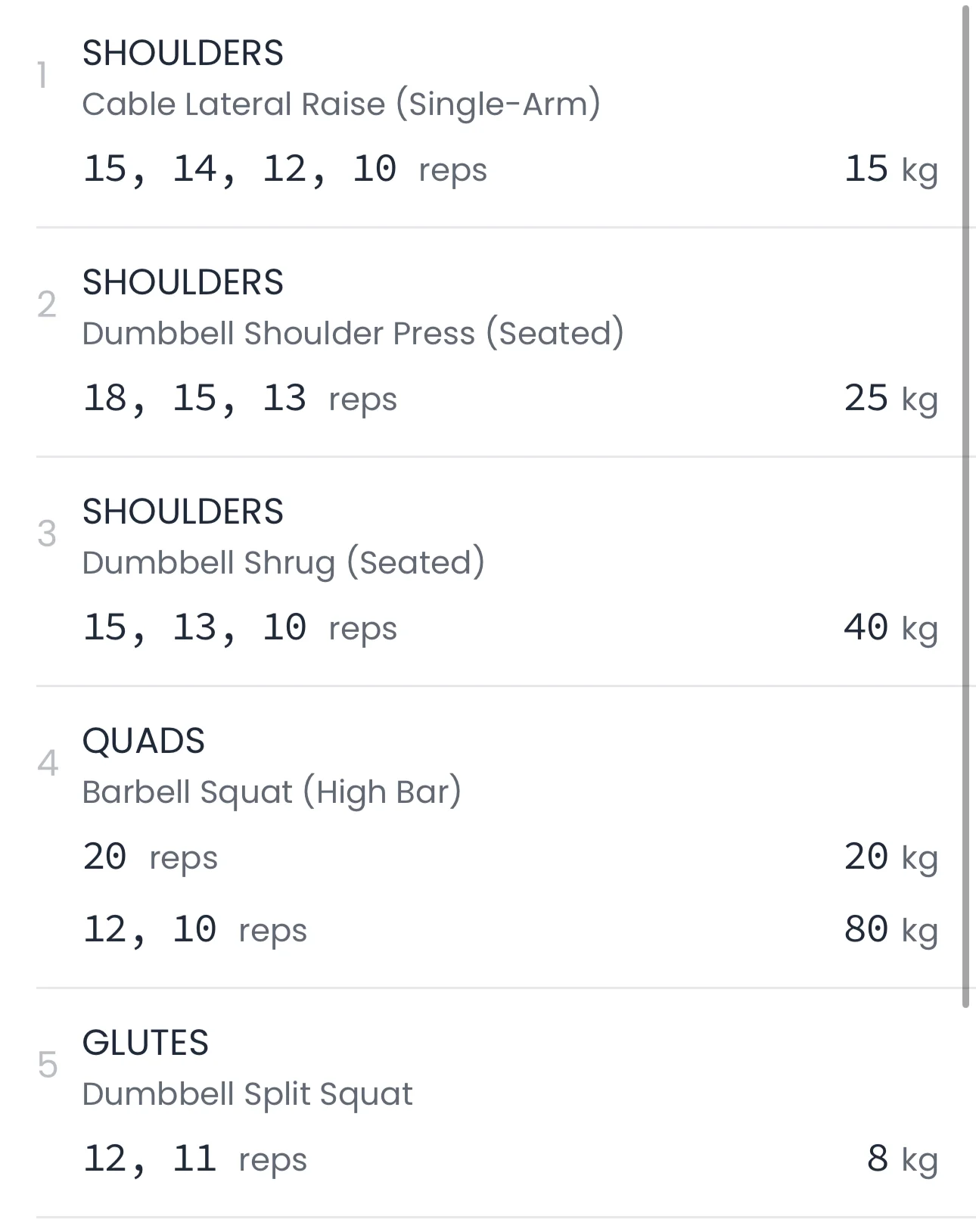Click the 15 kg weight value
This screenshot has height=1232, width=976.
(x=891, y=170)
